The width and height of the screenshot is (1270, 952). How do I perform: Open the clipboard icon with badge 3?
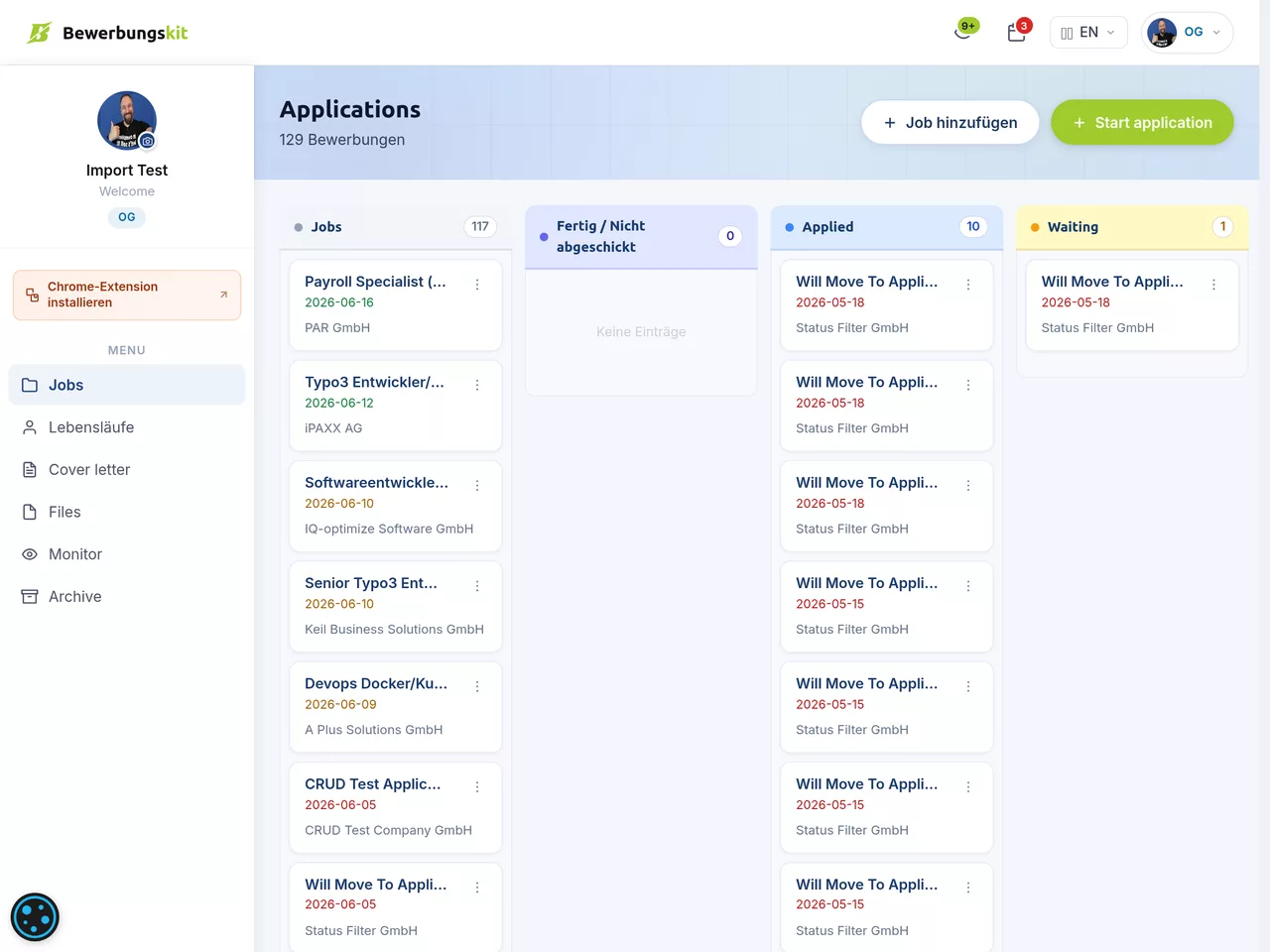[x=1018, y=32]
